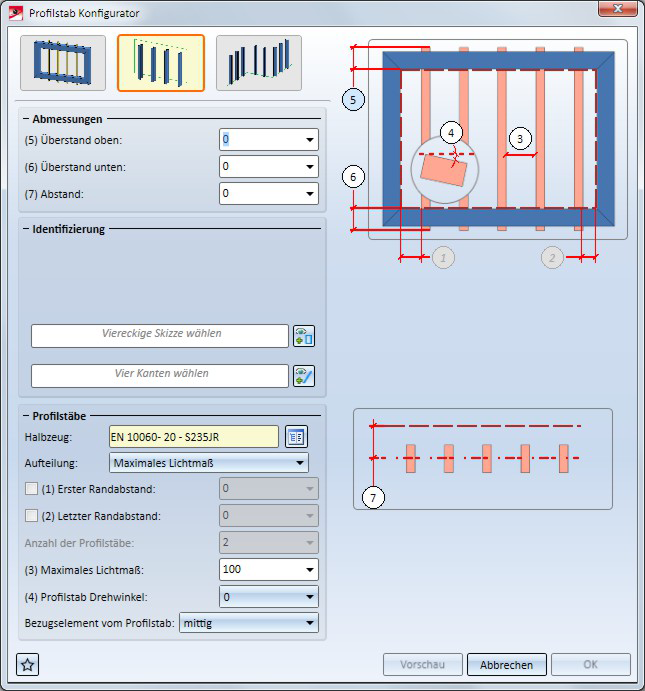Open the (3) Maximales Lichtmaß value dropdown
Viewport: 645px width, 691px height.
pos(310,569)
